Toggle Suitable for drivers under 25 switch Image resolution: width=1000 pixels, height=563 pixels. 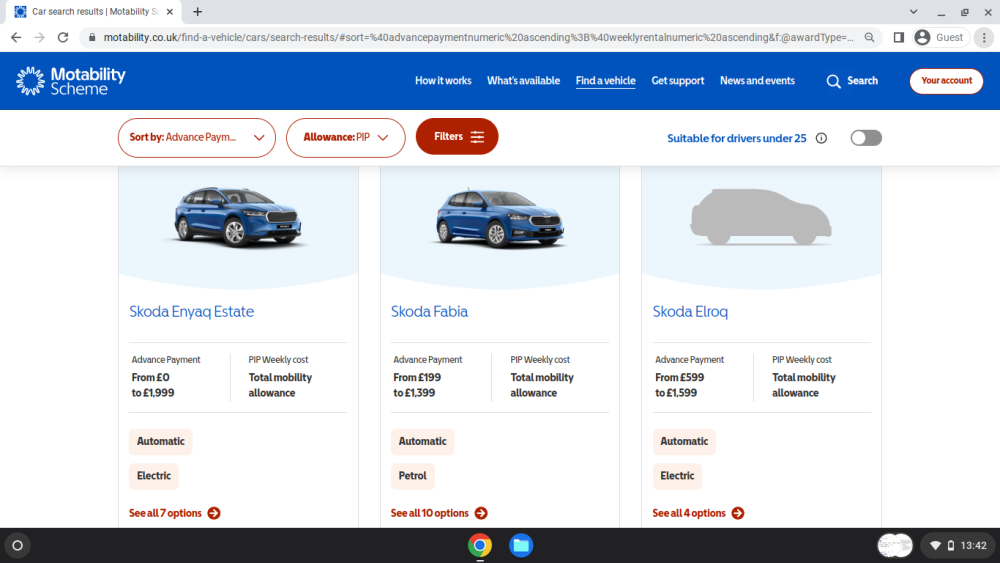pyautogui.click(x=866, y=138)
